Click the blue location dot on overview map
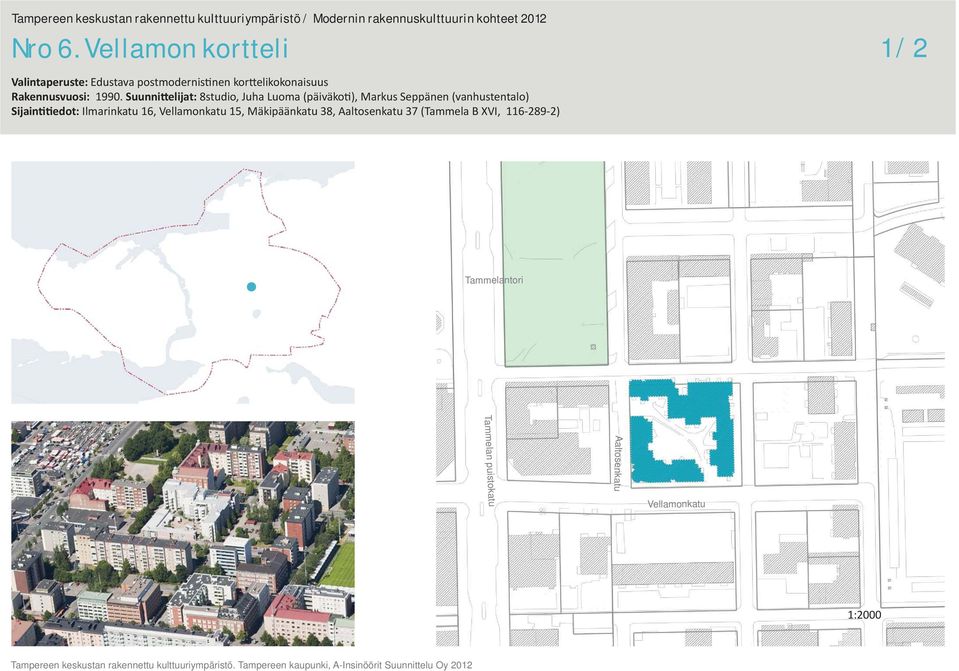The image size is (959, 671). [251, 286]
